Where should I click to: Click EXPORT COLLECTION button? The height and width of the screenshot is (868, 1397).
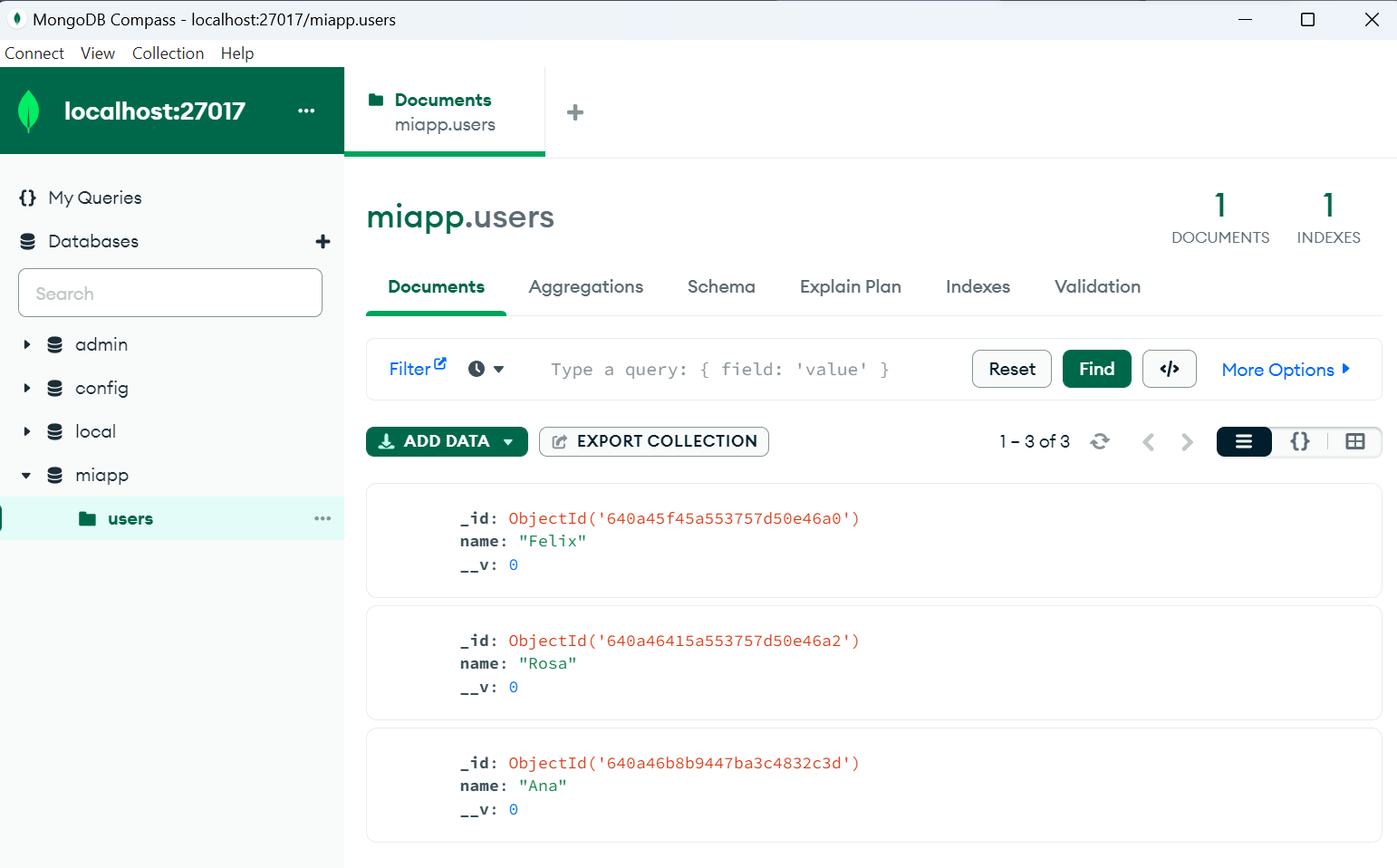(654, 441)
